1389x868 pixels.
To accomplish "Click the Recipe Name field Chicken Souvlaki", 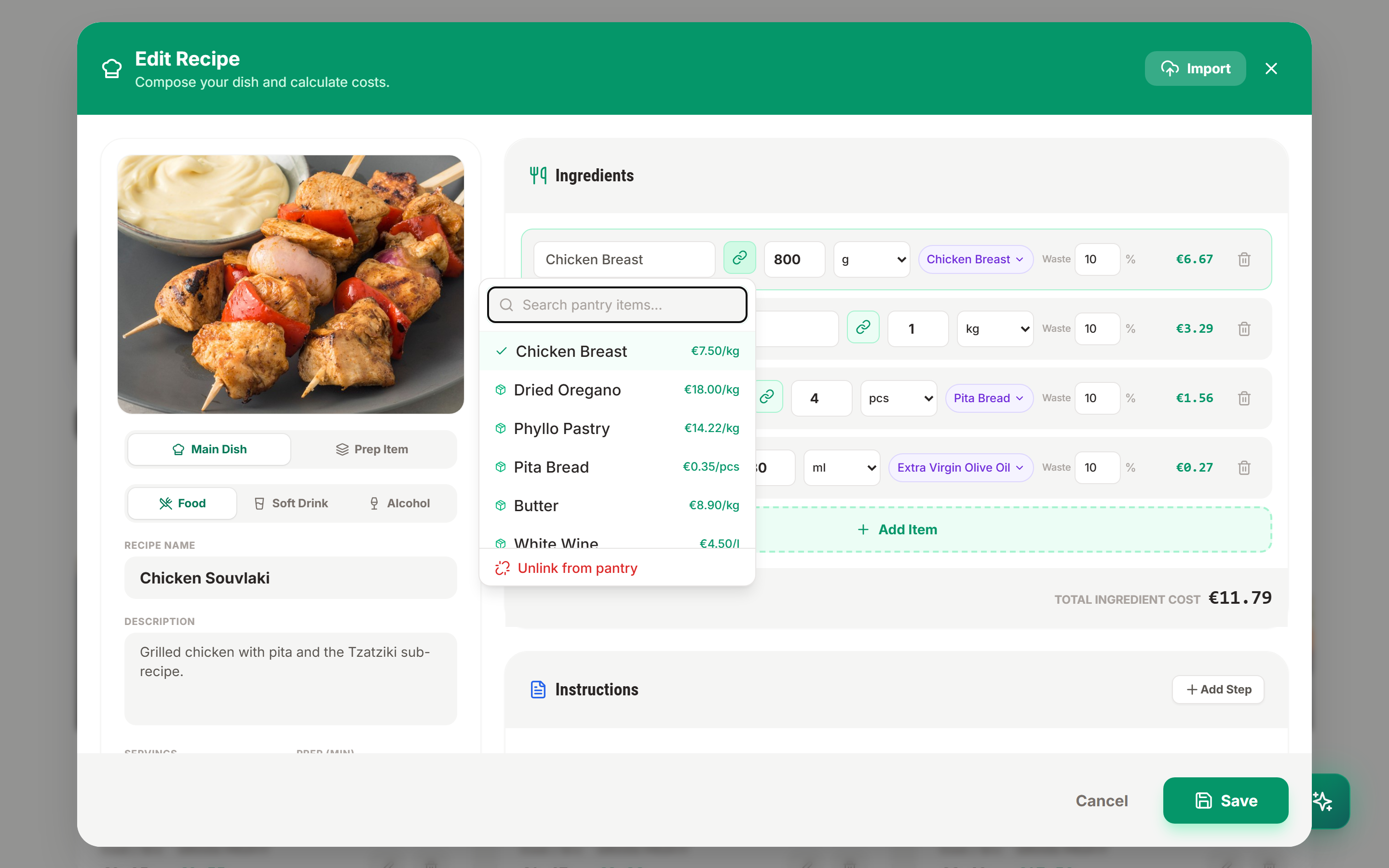I will coord(290,578).
